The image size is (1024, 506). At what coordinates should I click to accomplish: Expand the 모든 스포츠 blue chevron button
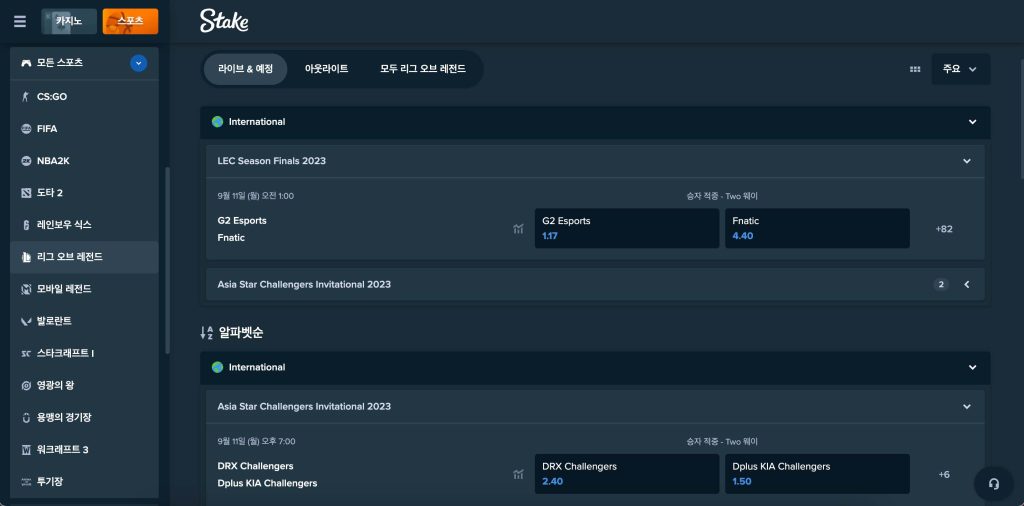[138, 63]
